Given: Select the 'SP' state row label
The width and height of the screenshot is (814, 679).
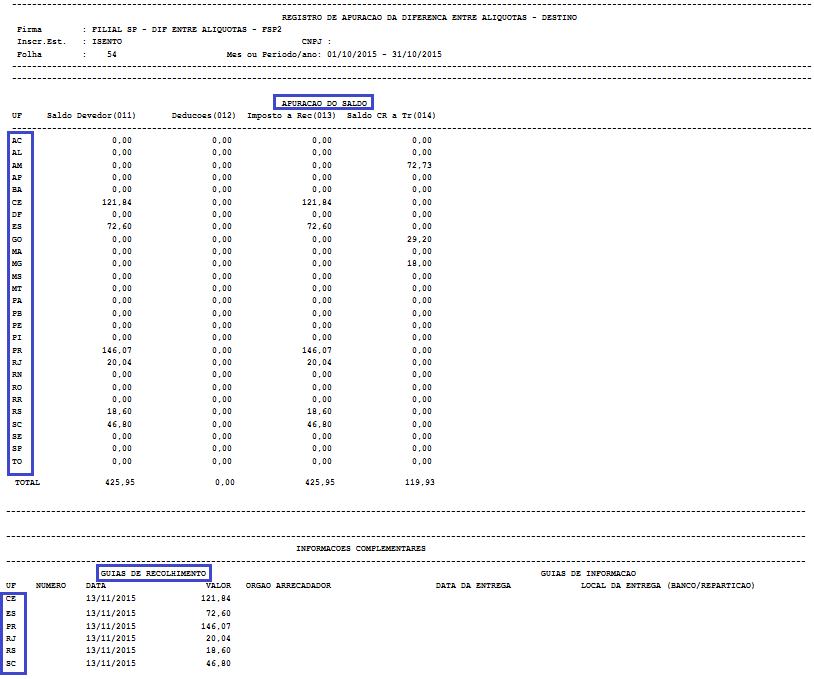Looking at the screenshot, I should pos(17,449).
